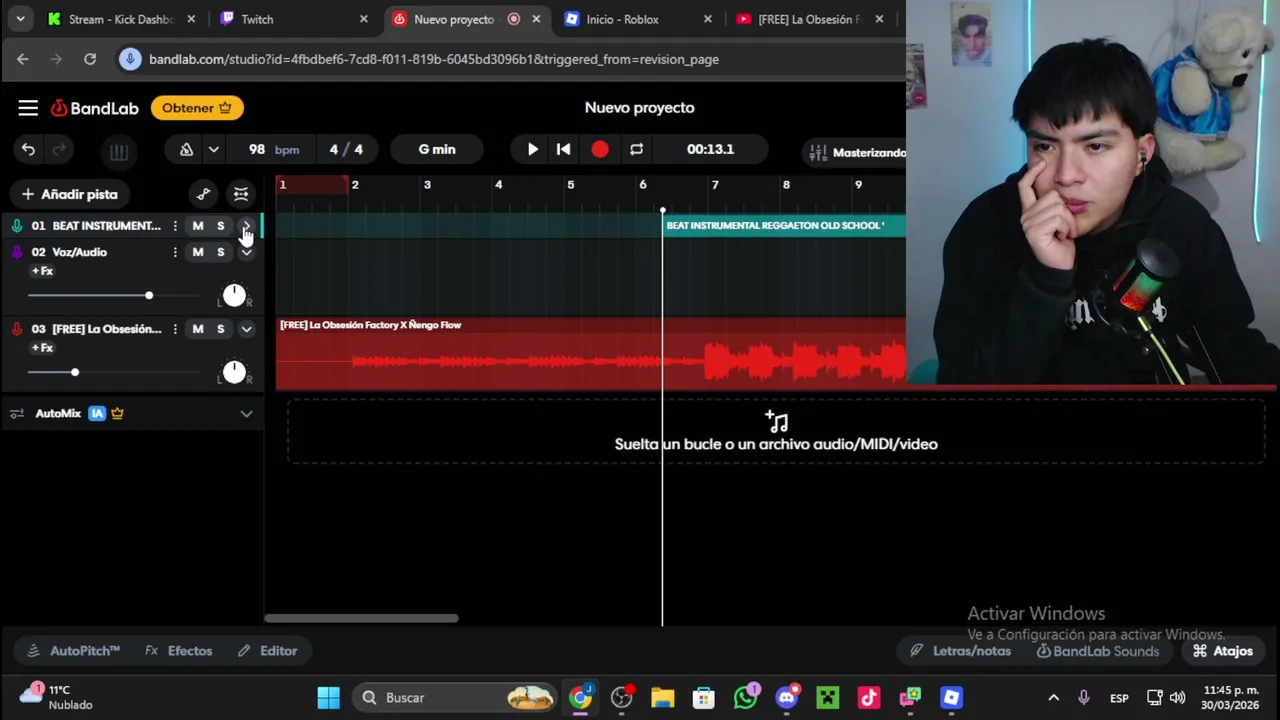Open the Letras/notas panel
Image resolution: width=1280 pixels, height=720 pixels.
point(960,651)
